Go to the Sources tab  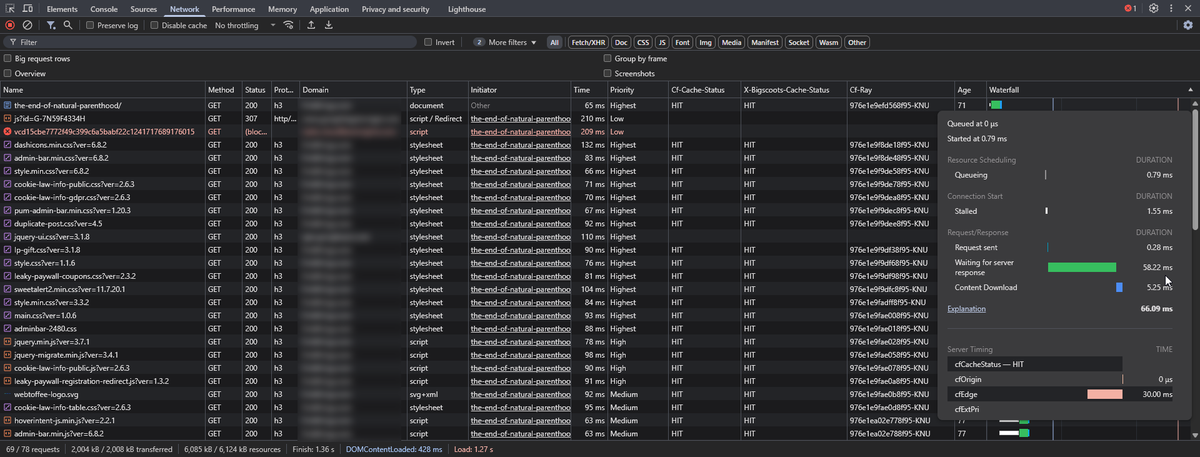coord(143,9)
